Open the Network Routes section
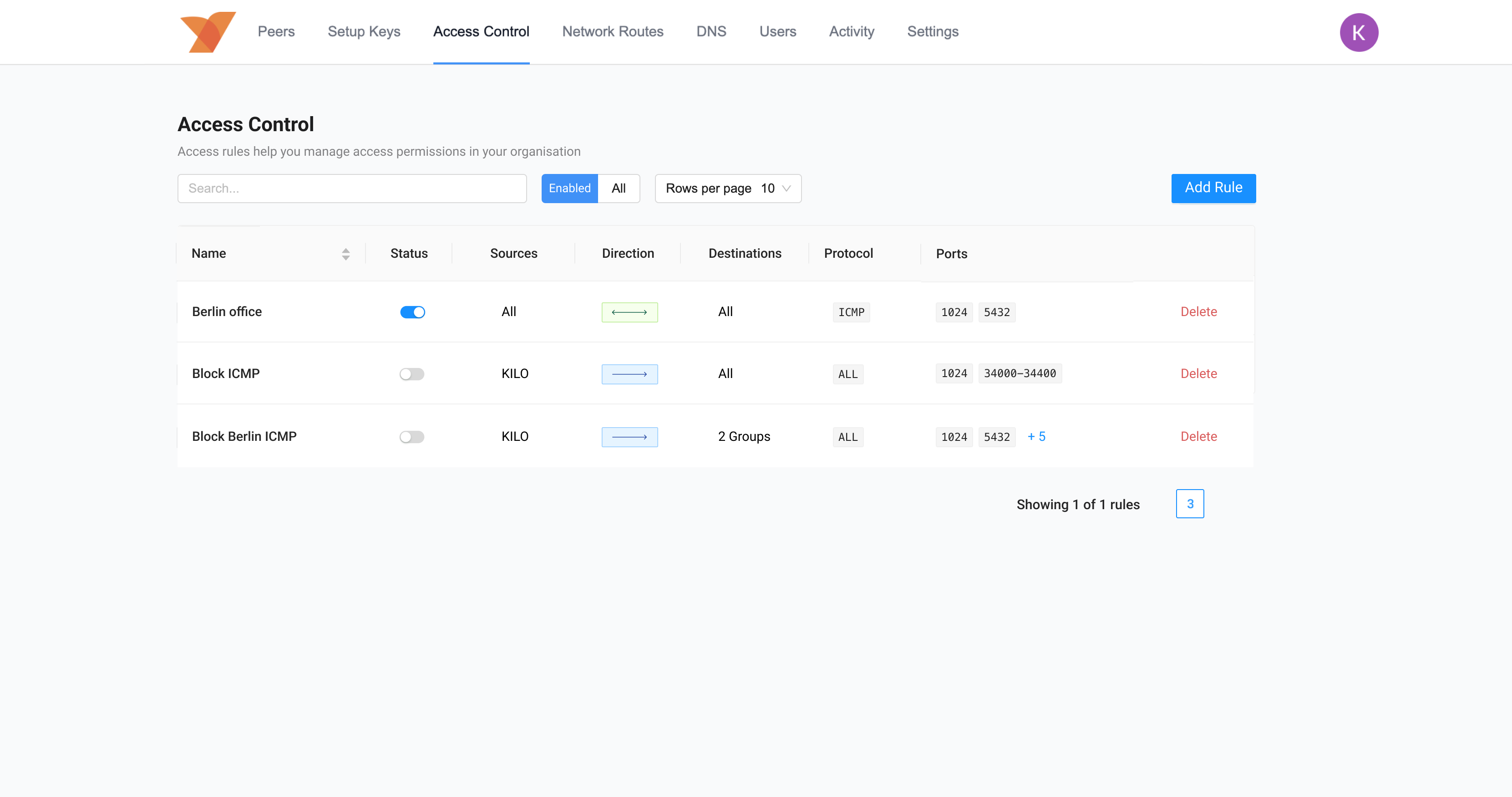The image size is (1512, 797). [x=613, y=32]
